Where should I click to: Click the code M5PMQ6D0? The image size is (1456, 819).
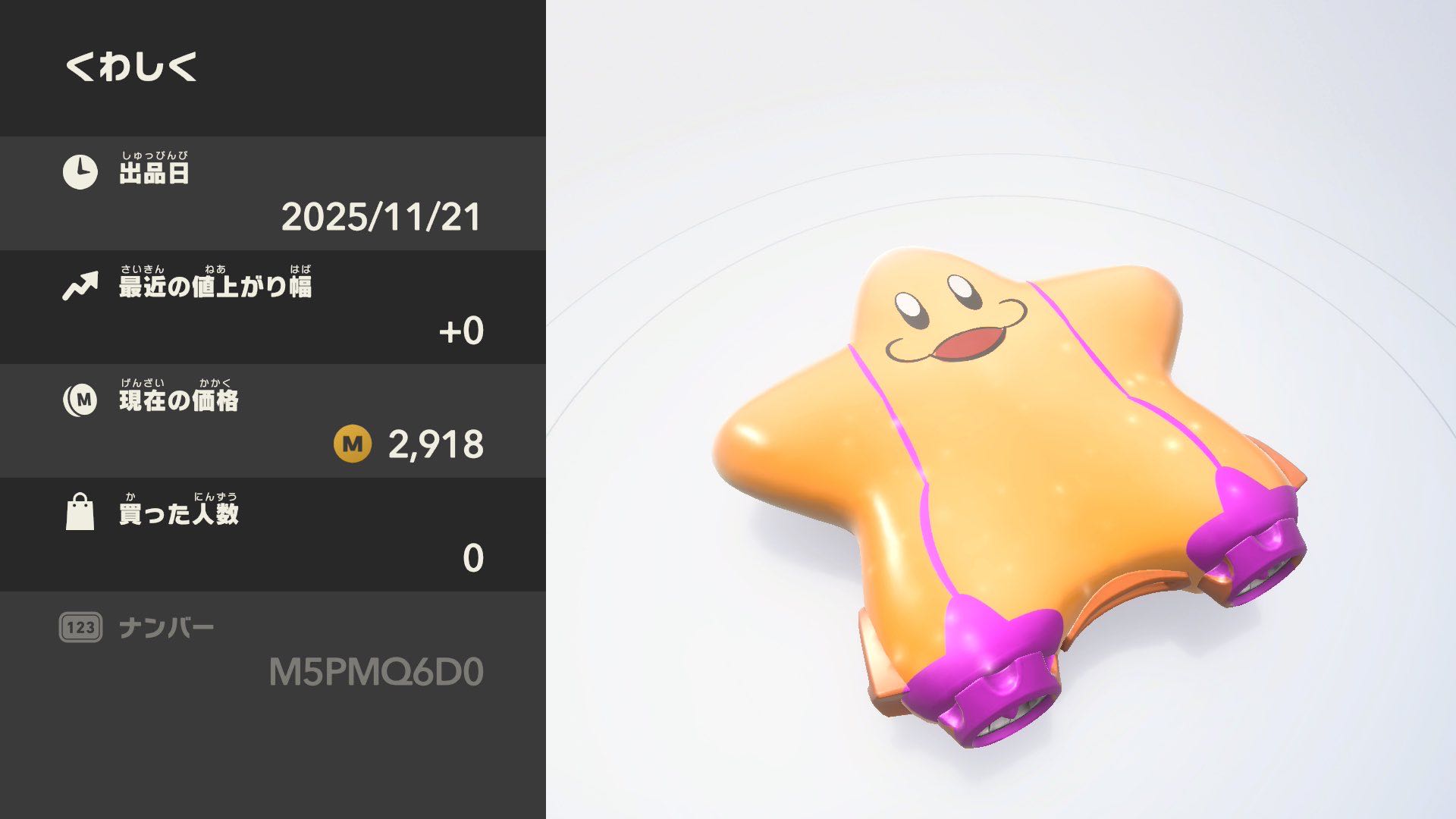376,672
